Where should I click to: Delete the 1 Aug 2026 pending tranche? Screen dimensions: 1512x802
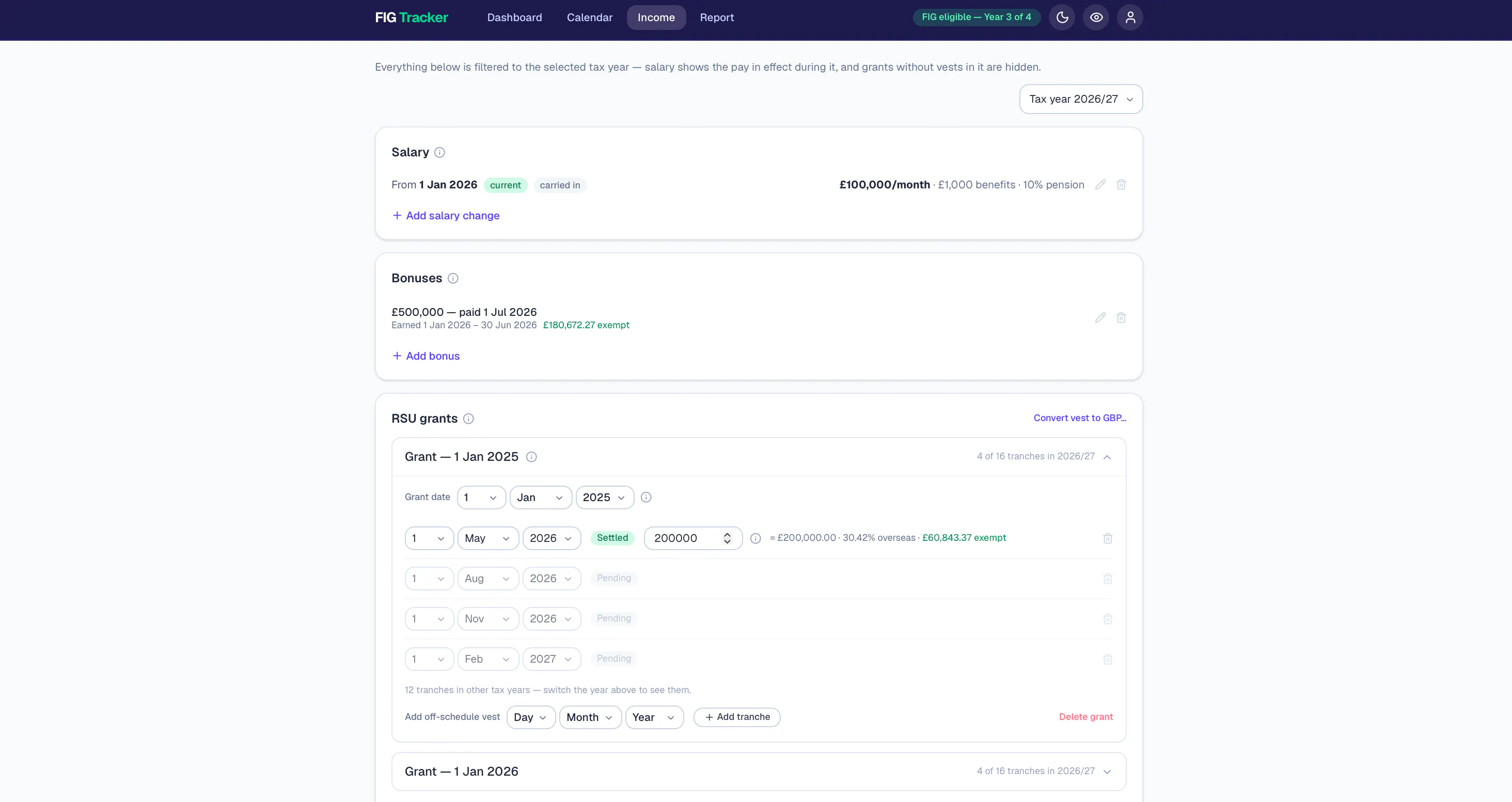[x=1108, y=579]
